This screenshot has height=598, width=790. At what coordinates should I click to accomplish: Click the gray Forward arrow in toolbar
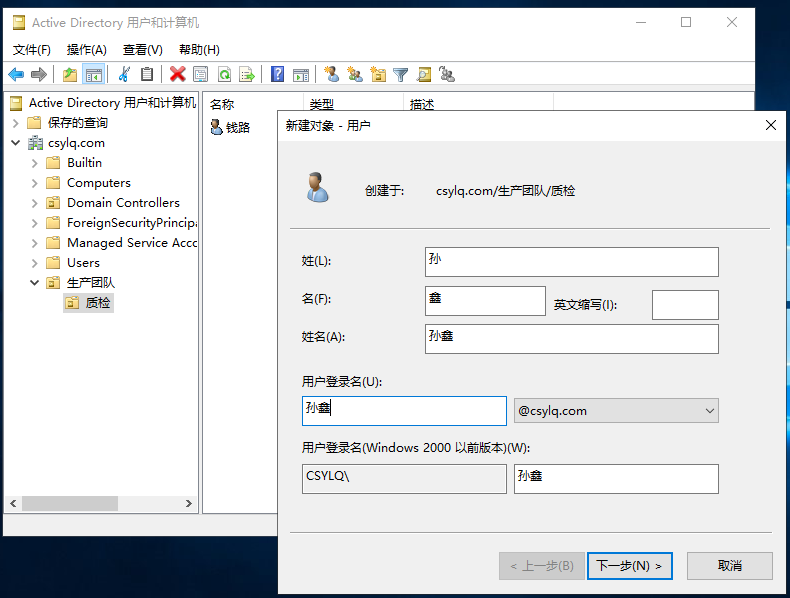tap(39, 75)
